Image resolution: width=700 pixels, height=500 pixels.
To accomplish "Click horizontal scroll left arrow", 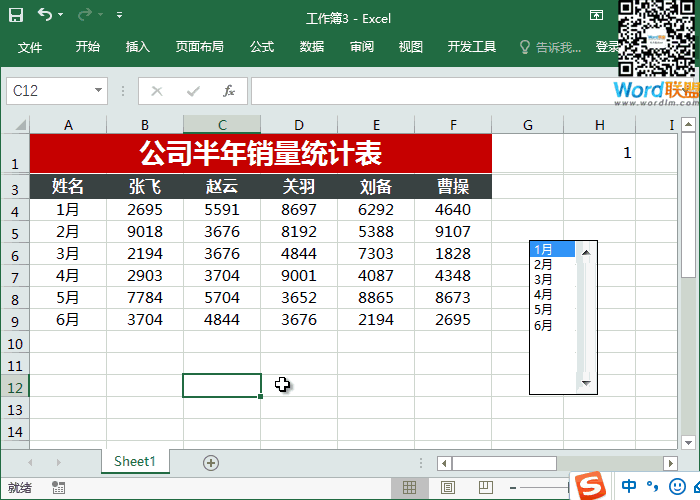I will (444, 463).
